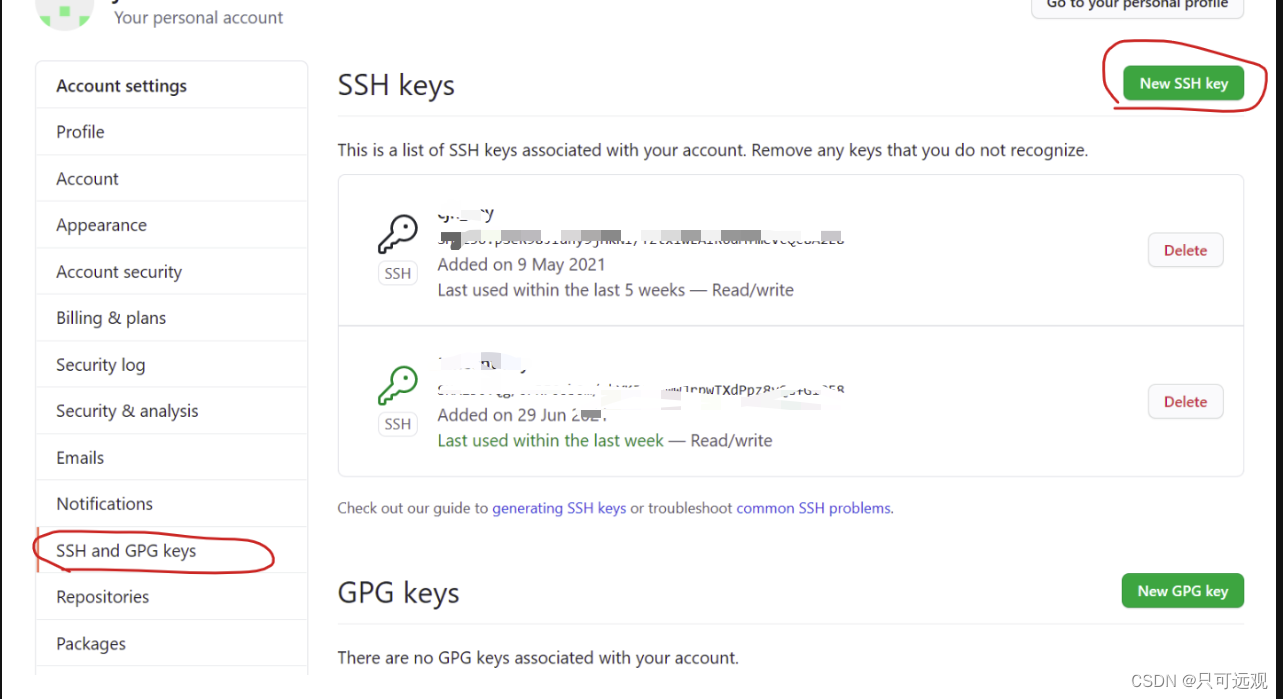Click the SSH badge under first key icon
This screenshot has width=1283, height=699.
tap(397, 272)
